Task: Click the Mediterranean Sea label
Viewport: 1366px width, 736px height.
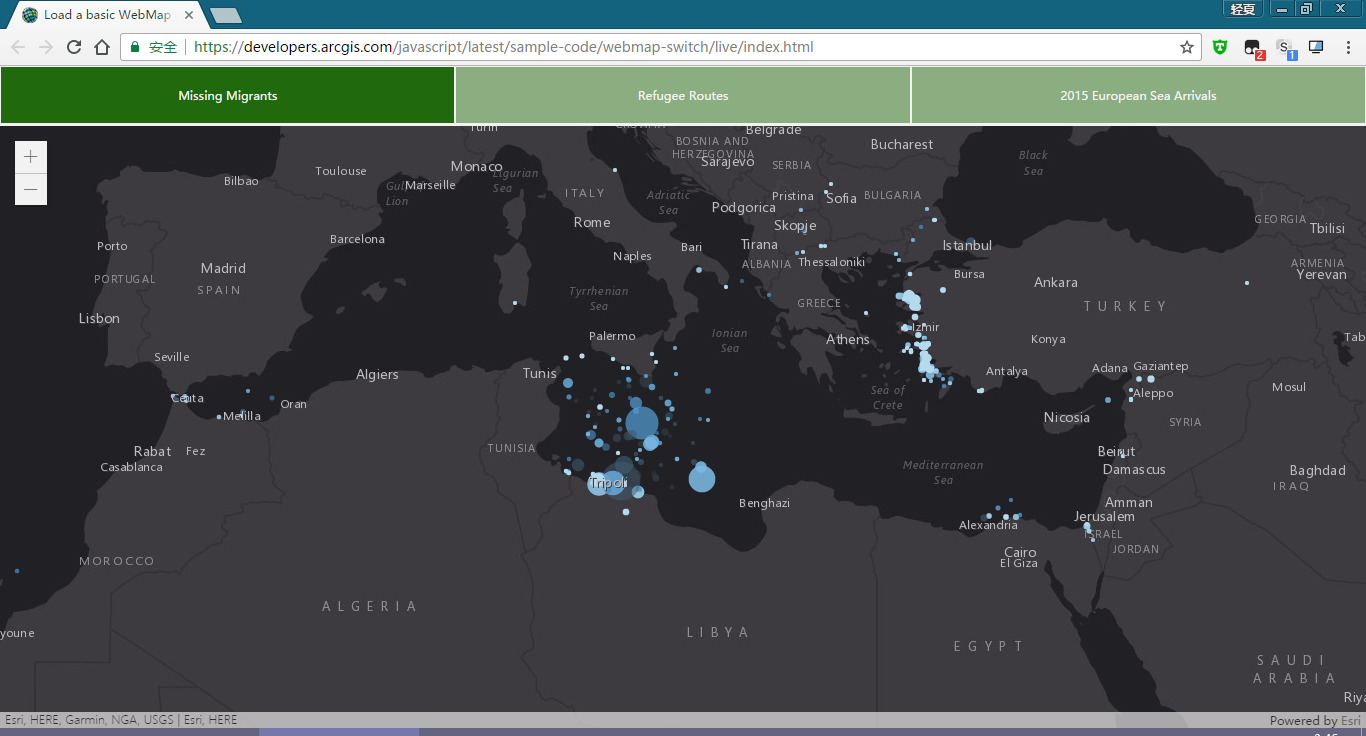Action: click(x=943, y=473)
